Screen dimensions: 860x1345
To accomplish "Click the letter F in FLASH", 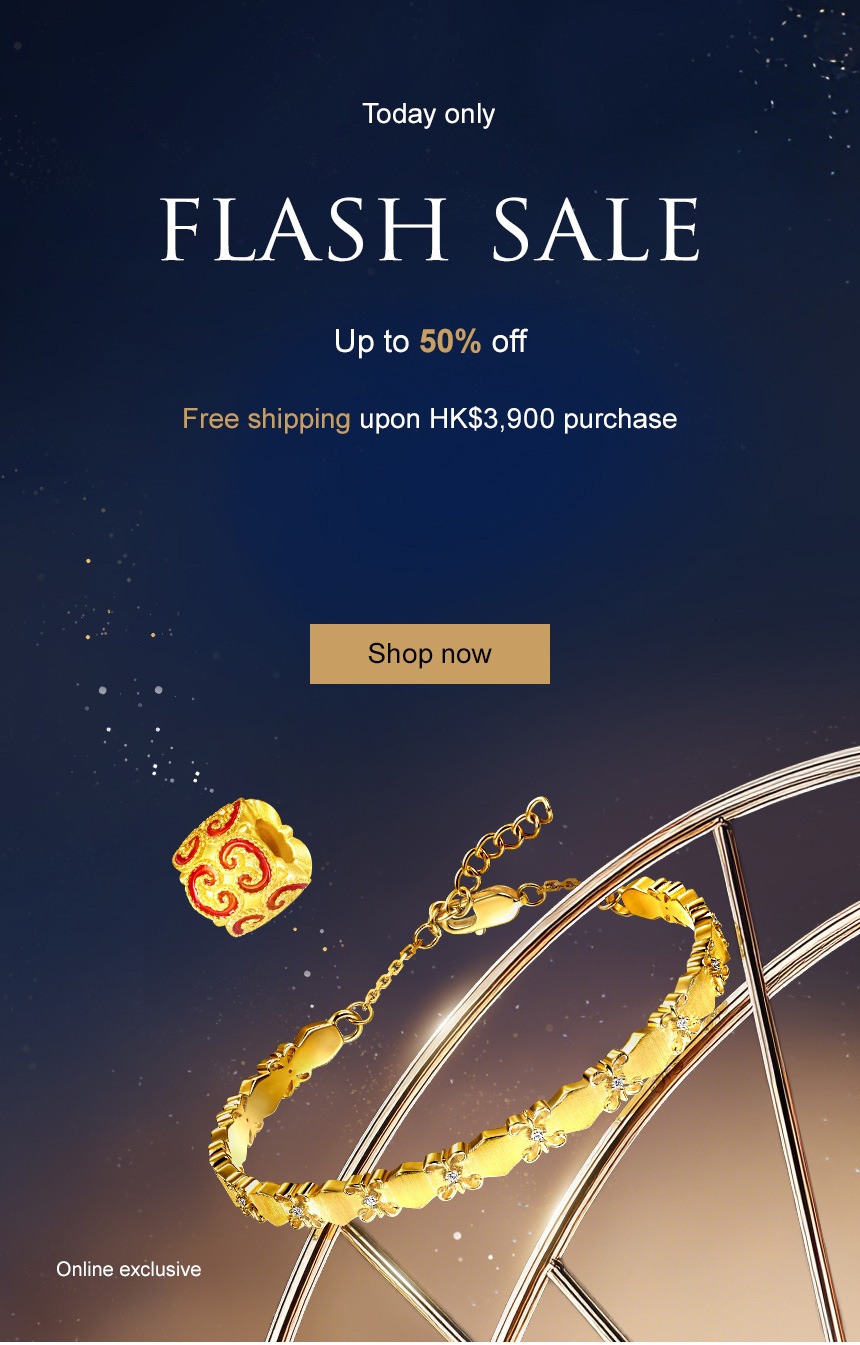I will [180, 230].
